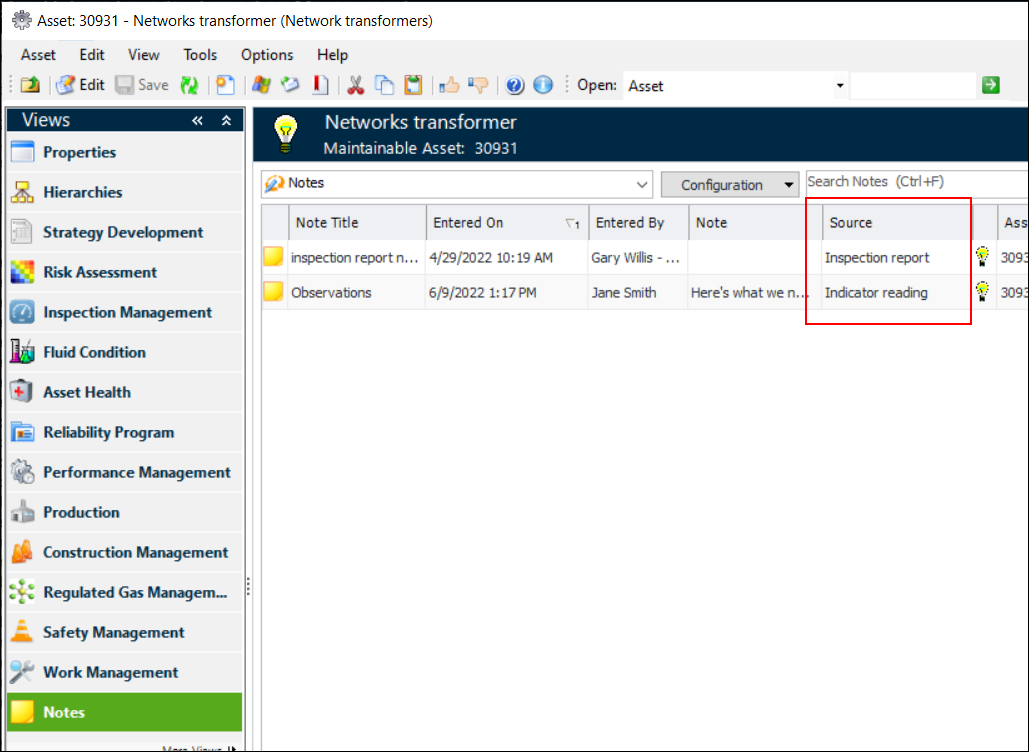Click the blue information icon
This screenshot has width=1029, height=752.
click(x=543, y=85)
